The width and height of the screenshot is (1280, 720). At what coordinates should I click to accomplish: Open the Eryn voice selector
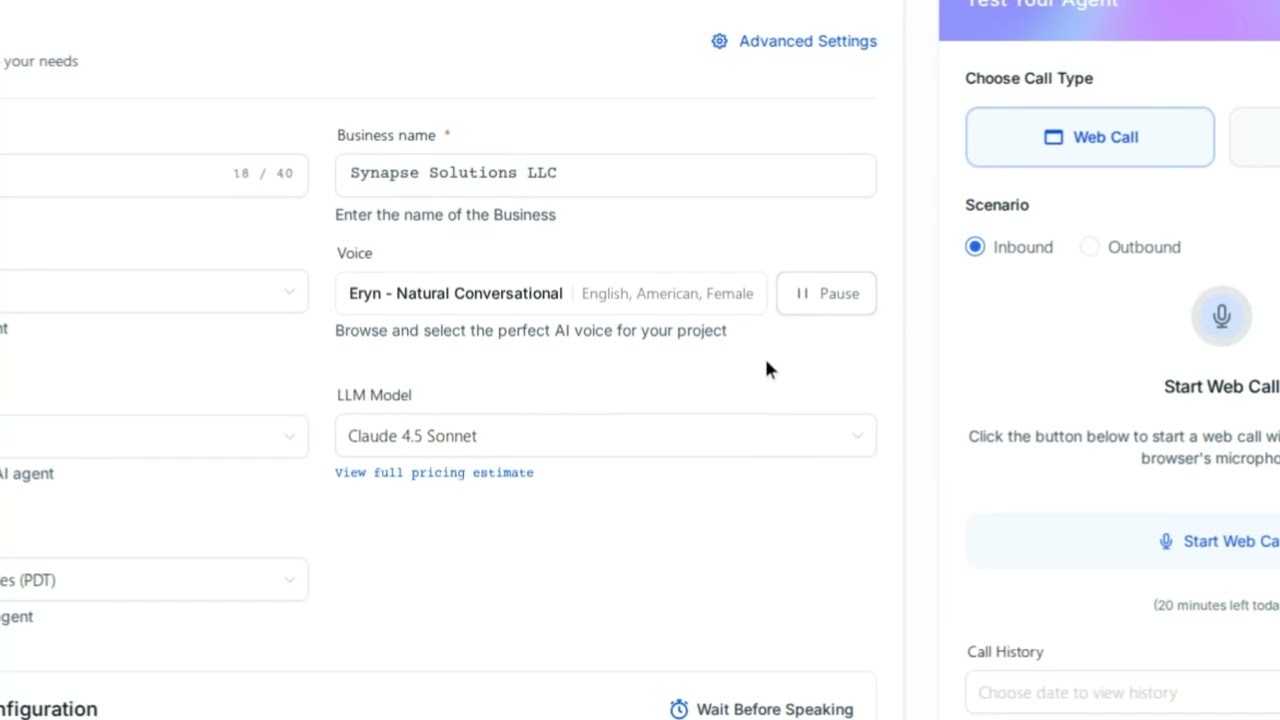[x=551, y=293]
